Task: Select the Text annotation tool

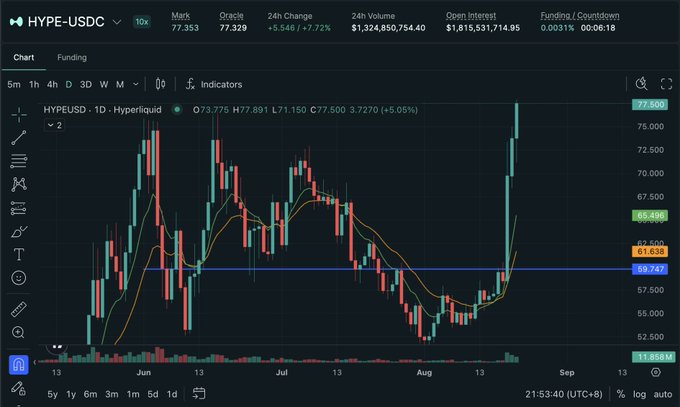Action: (19, 254)
